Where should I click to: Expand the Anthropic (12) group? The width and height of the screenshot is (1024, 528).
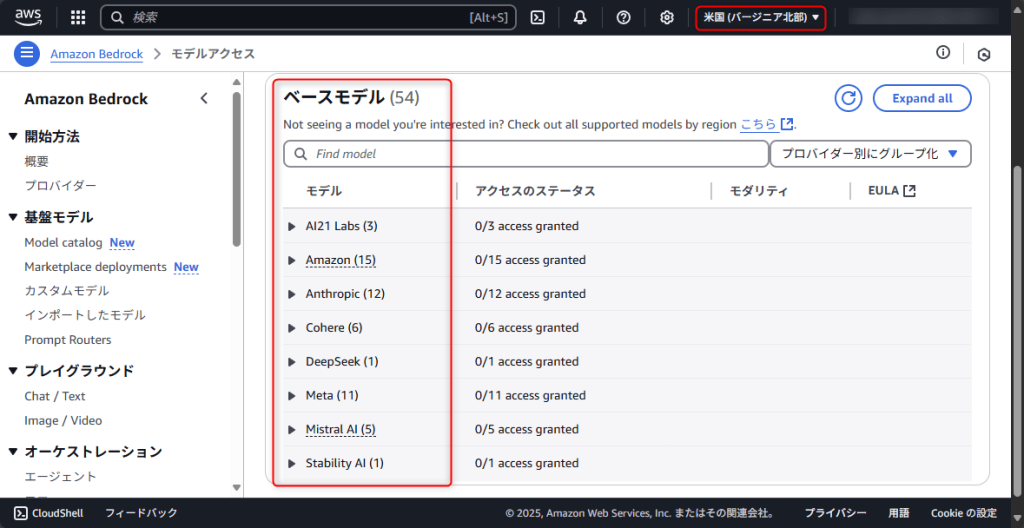click(292, 295)
